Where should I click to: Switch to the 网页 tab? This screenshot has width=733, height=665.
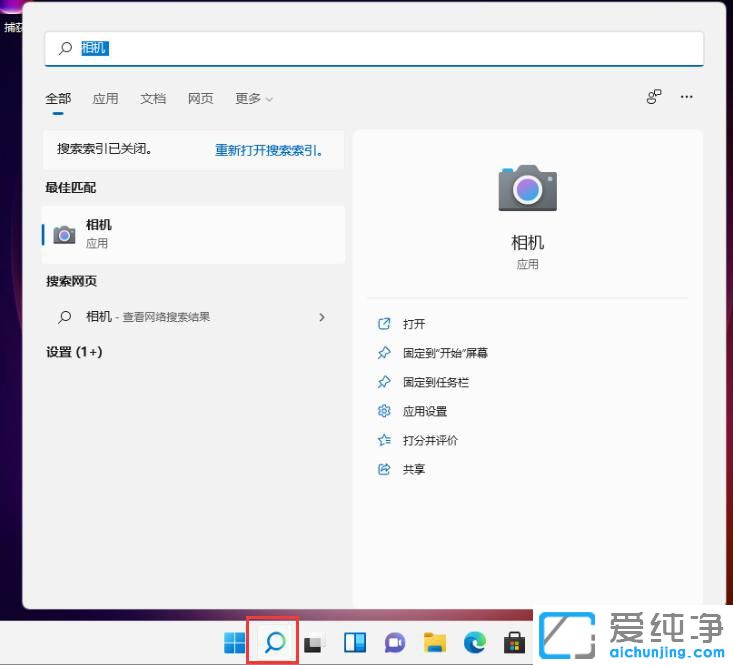click(x=201, y=99)
